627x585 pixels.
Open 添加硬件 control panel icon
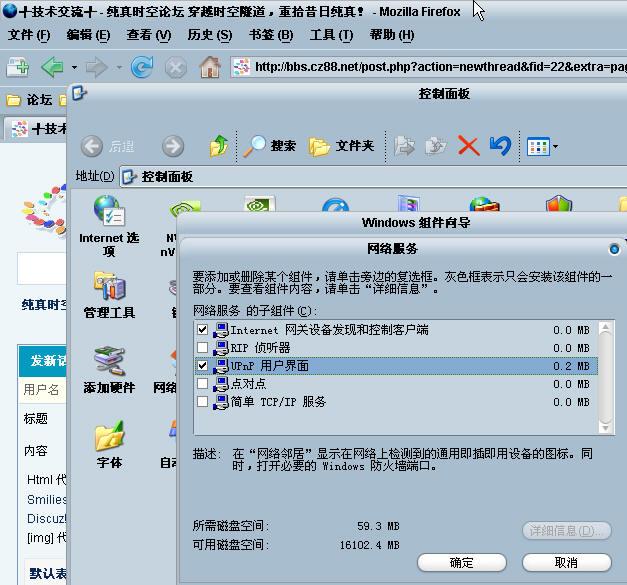[x=109, y=369]
